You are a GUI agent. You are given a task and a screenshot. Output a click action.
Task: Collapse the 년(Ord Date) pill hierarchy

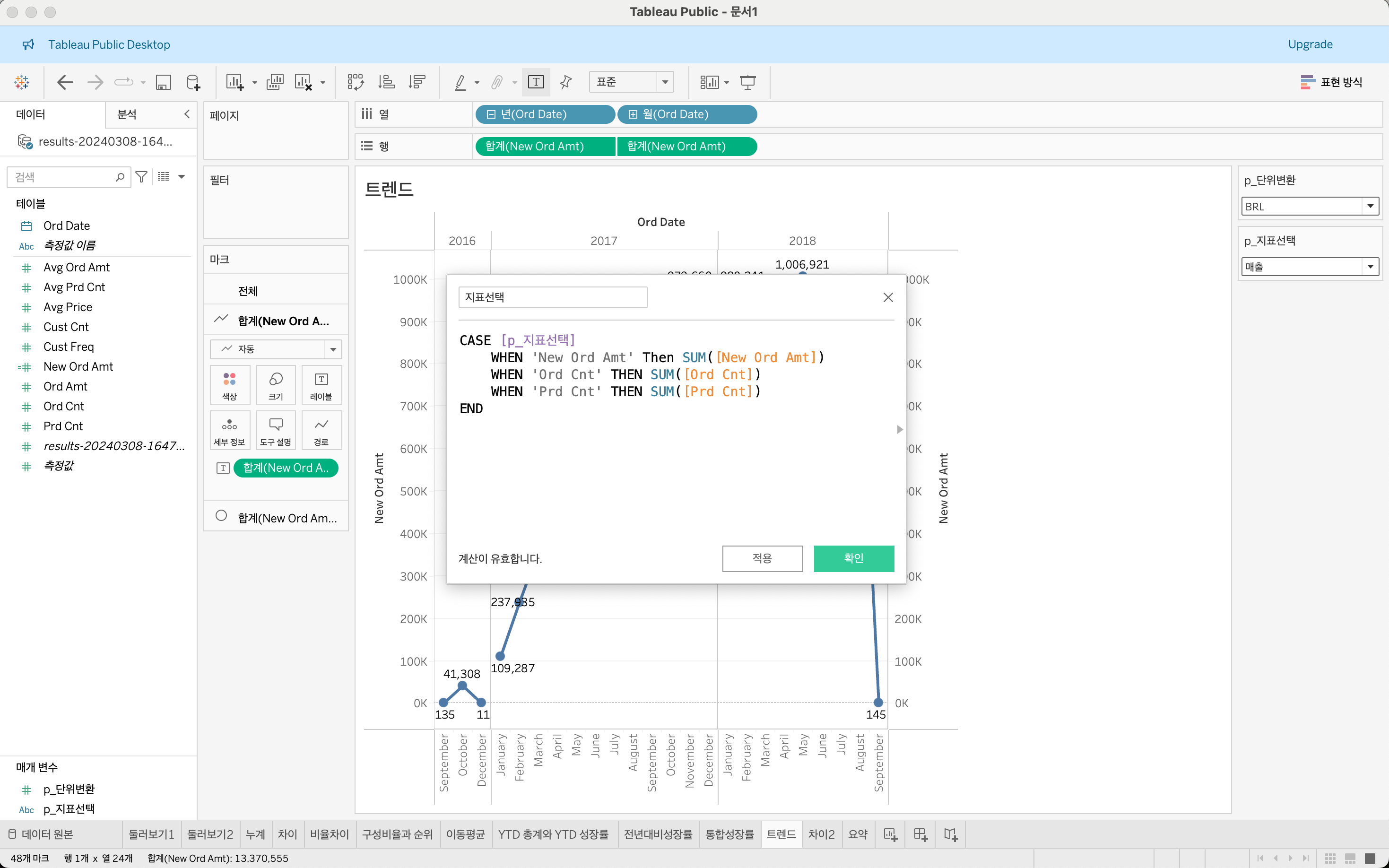[x=491, y=114]
